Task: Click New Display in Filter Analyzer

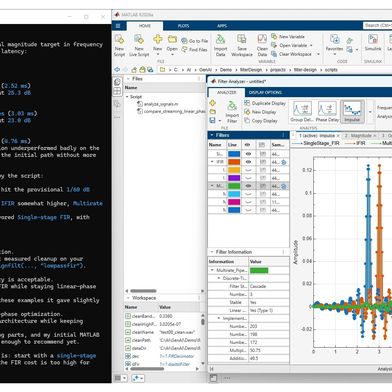Action: tap(260, 112)
